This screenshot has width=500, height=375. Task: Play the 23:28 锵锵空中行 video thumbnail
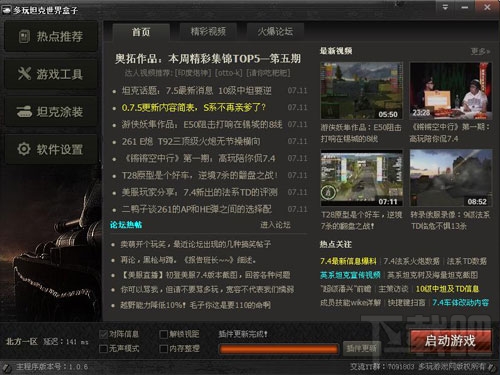point(450,91)
